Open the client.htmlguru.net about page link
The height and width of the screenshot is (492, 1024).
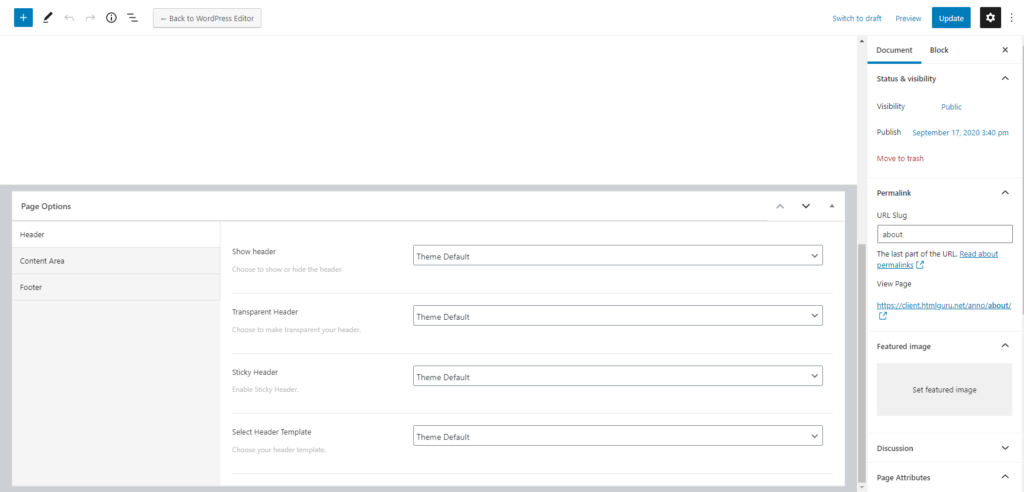point(944,305)
